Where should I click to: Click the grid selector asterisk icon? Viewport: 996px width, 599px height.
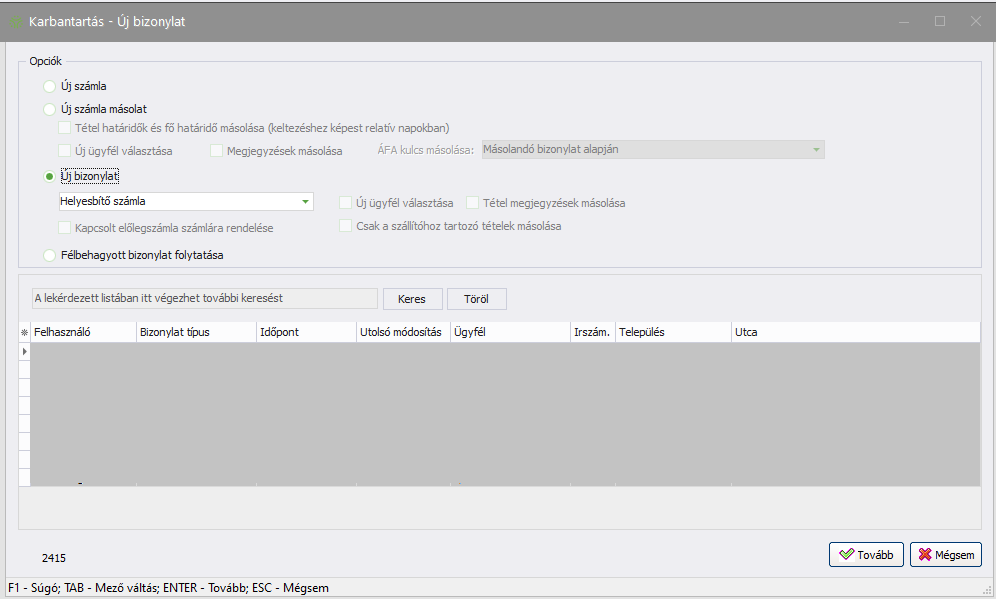point(24,332)
